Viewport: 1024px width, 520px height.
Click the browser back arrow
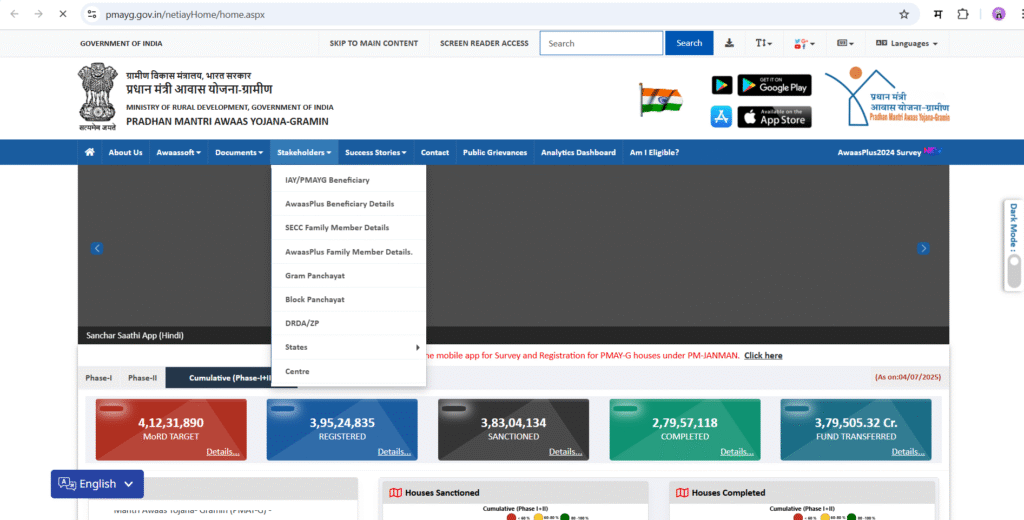14,14
